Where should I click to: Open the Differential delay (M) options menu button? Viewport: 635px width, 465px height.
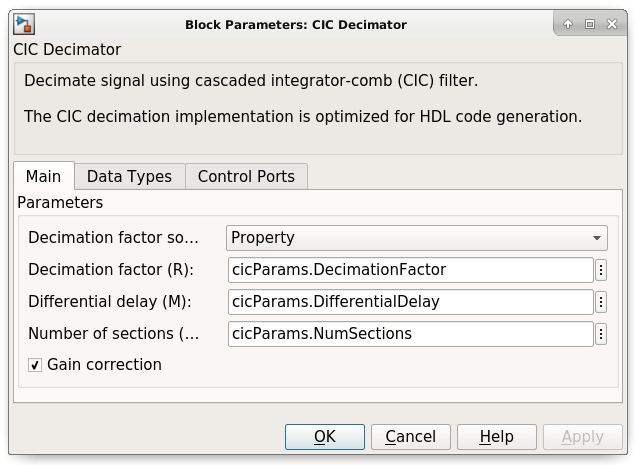(601, 302)
